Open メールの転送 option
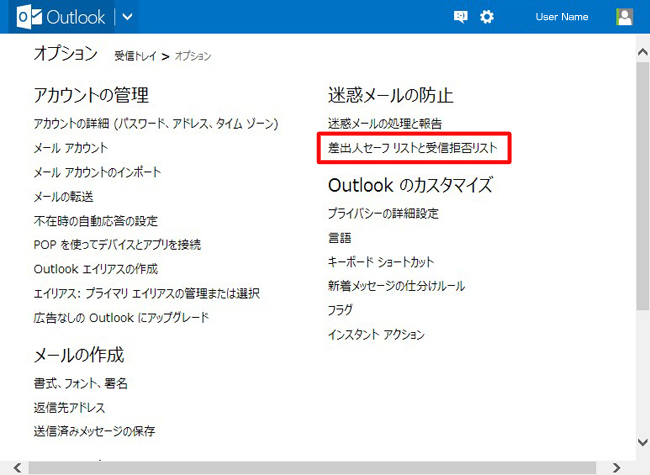This screenshot has height=475, width=650. tap(63, 197)
